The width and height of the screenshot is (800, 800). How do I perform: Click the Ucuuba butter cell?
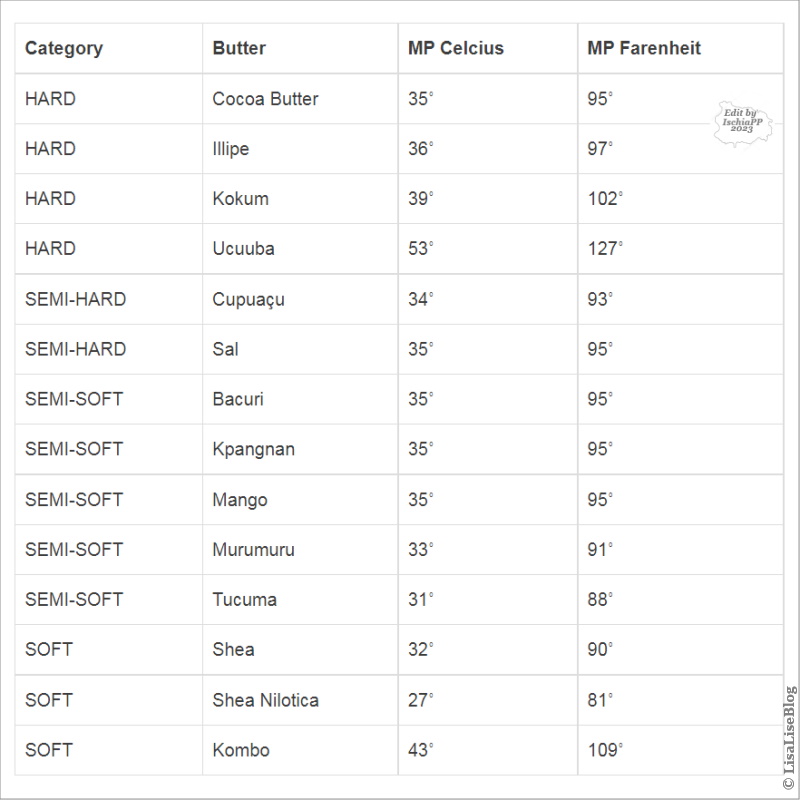click(243, 248)
